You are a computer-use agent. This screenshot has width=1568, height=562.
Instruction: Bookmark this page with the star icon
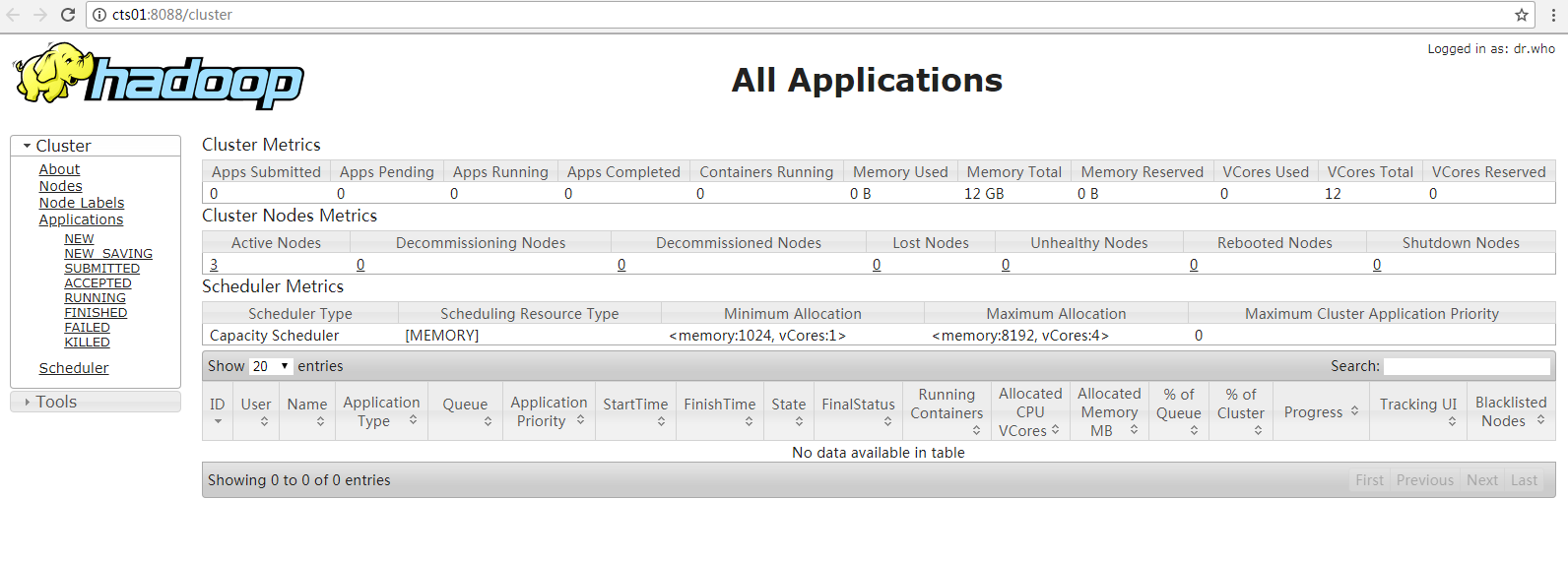1522,15
